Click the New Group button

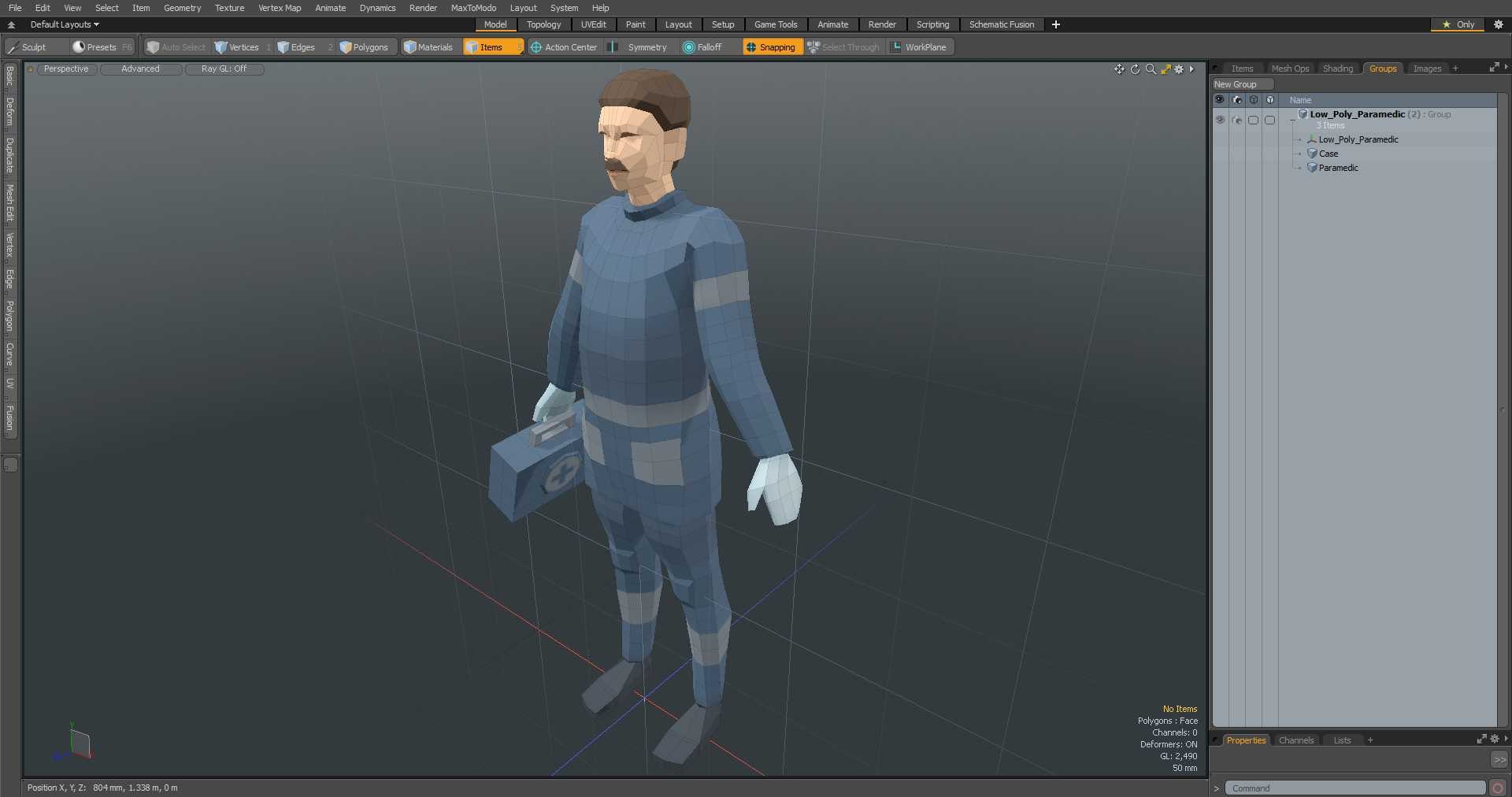tap(1243, 84)
